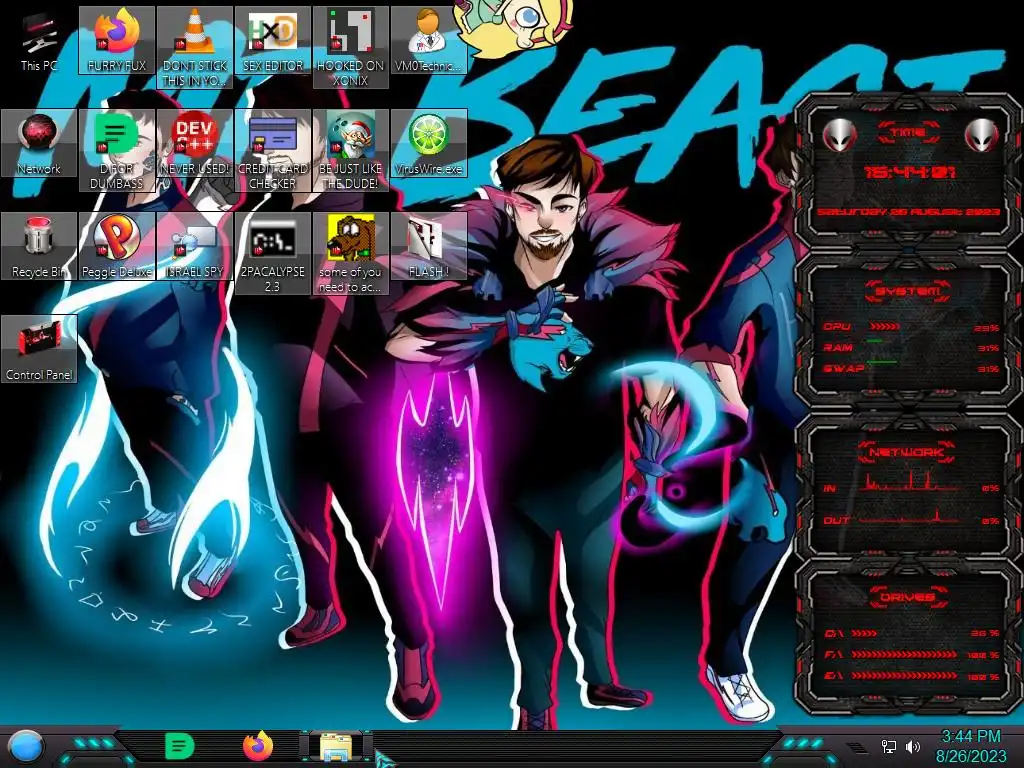The image size is (1024, 768).
Task: Click the DRIVES widget header
Action: (x=907, y=598)
